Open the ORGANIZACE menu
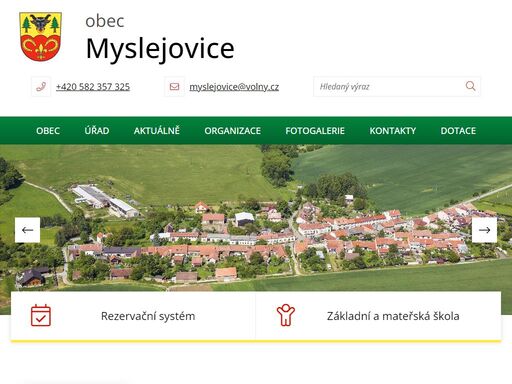The width and height of the screenshot is (512, 384). (233, 131)
